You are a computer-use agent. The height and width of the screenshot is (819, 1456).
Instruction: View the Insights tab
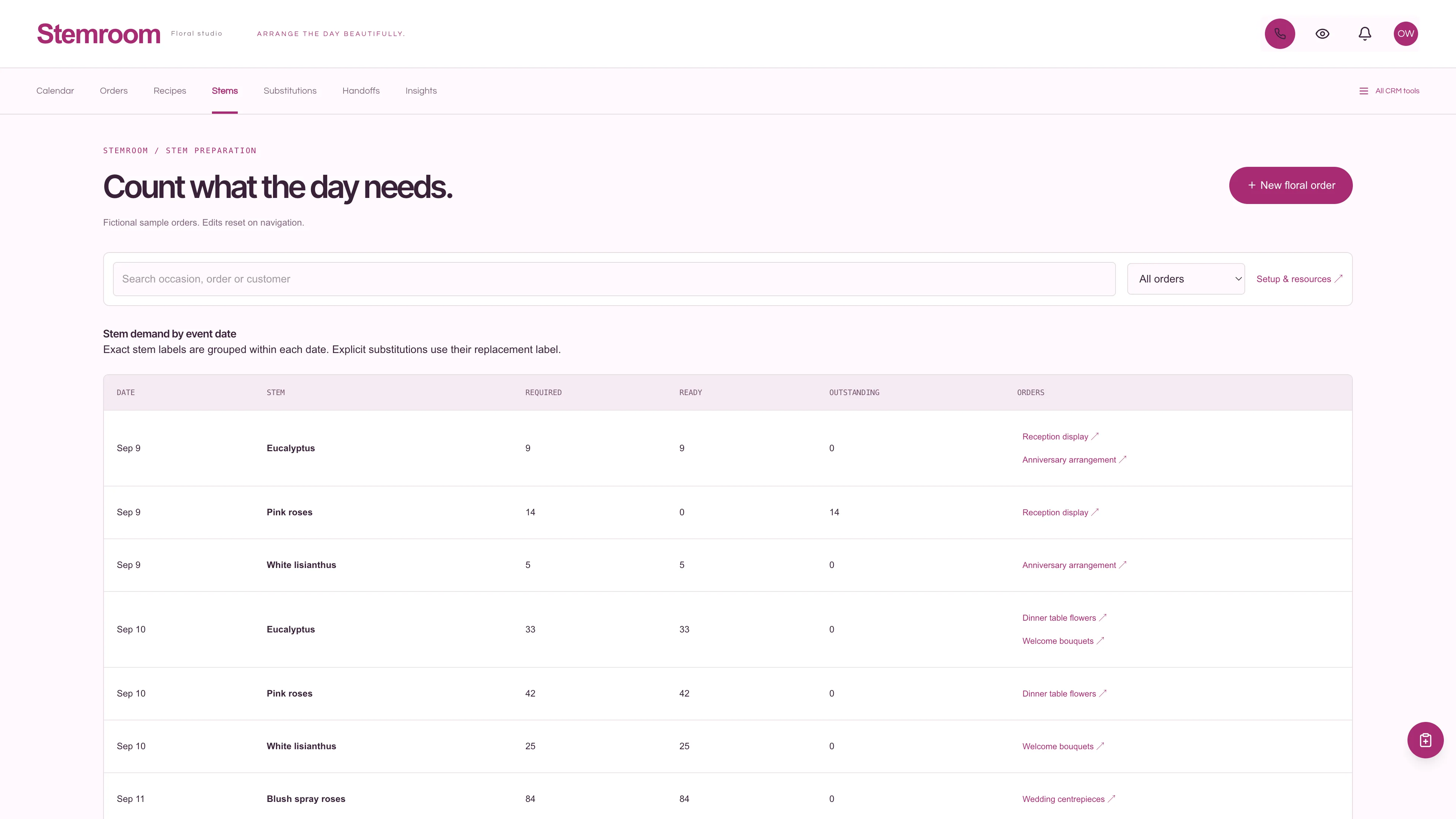coord(420,91)
